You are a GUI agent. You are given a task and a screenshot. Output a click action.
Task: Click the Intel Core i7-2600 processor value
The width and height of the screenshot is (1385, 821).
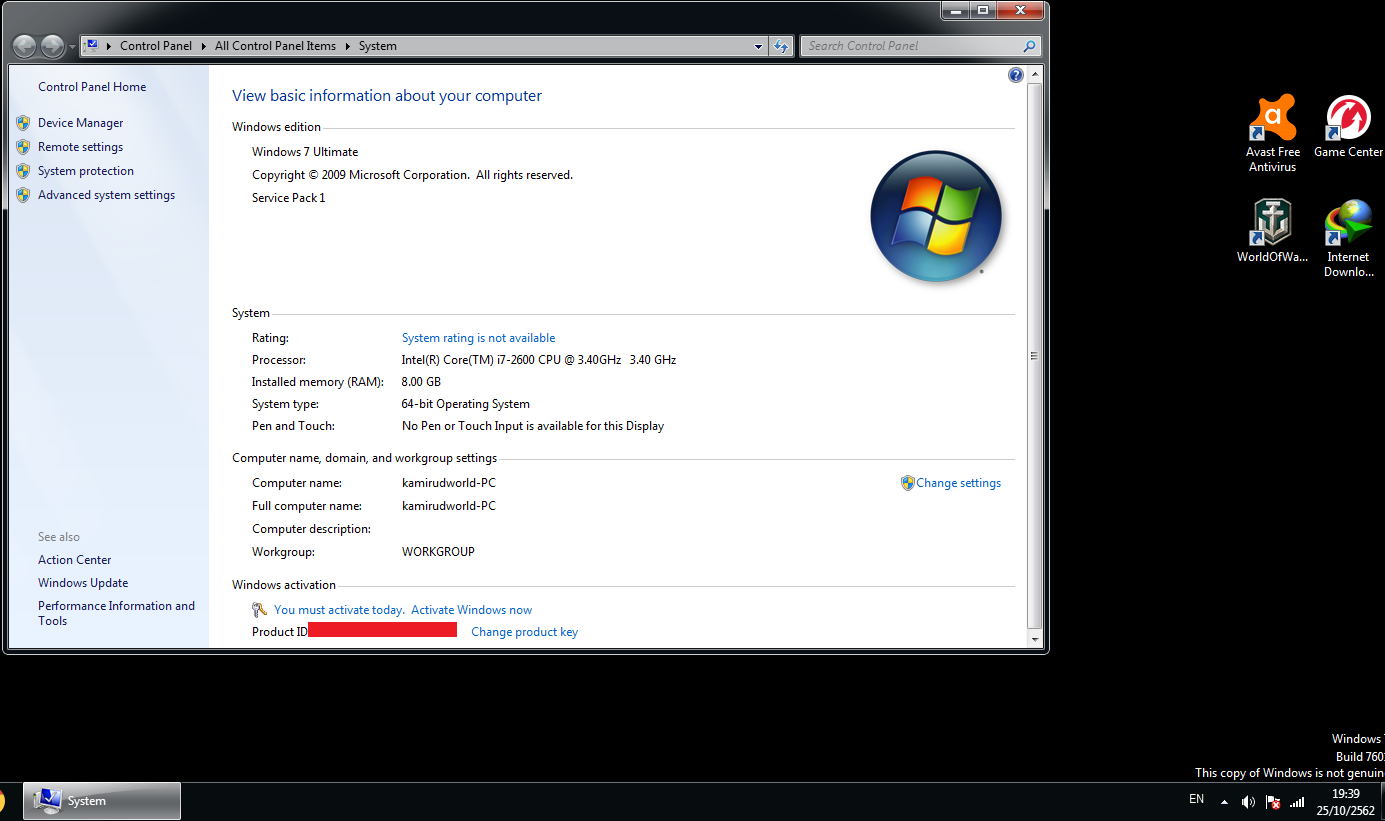pos(539,360)
